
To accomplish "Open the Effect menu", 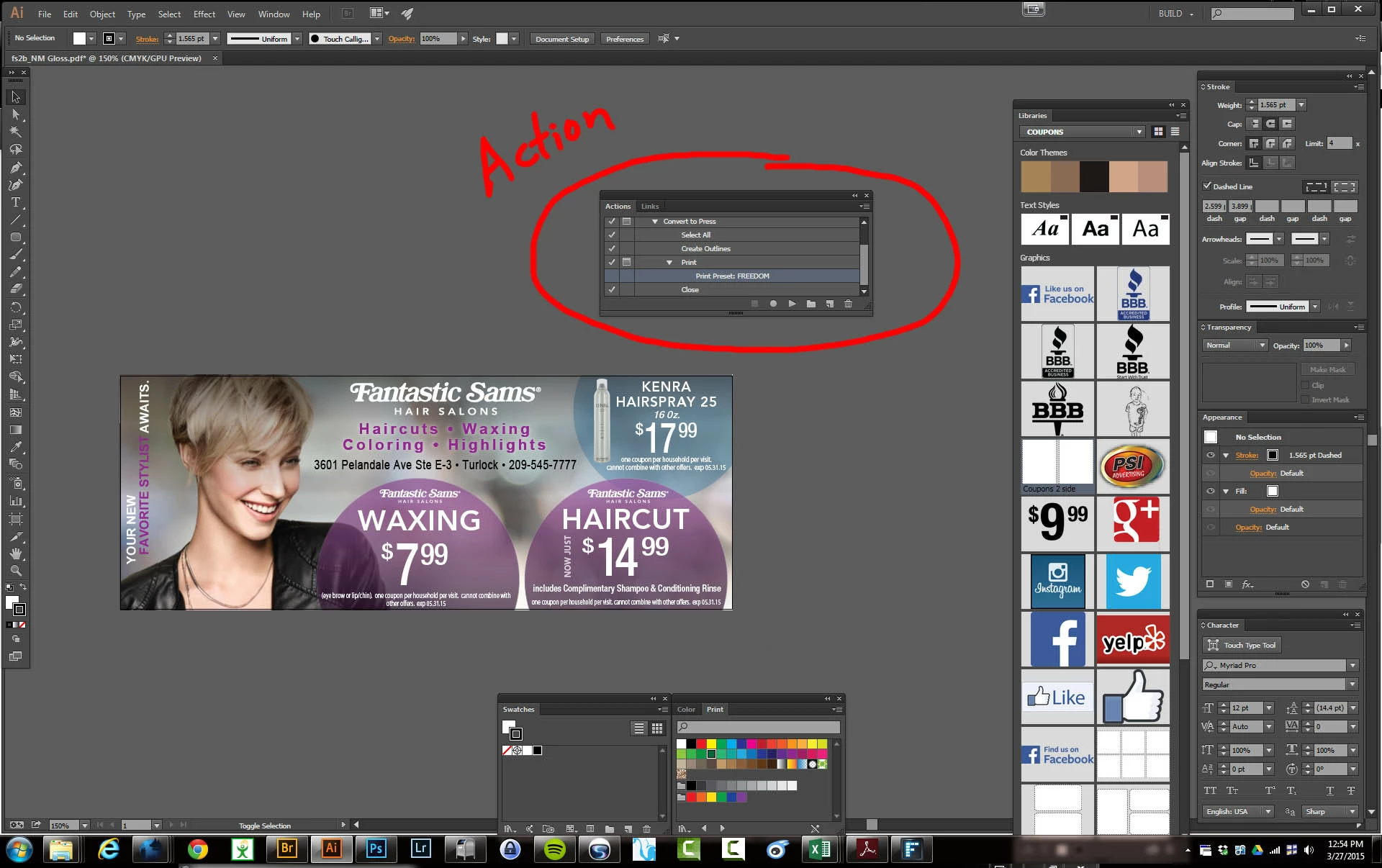I will tap(204, 14).
